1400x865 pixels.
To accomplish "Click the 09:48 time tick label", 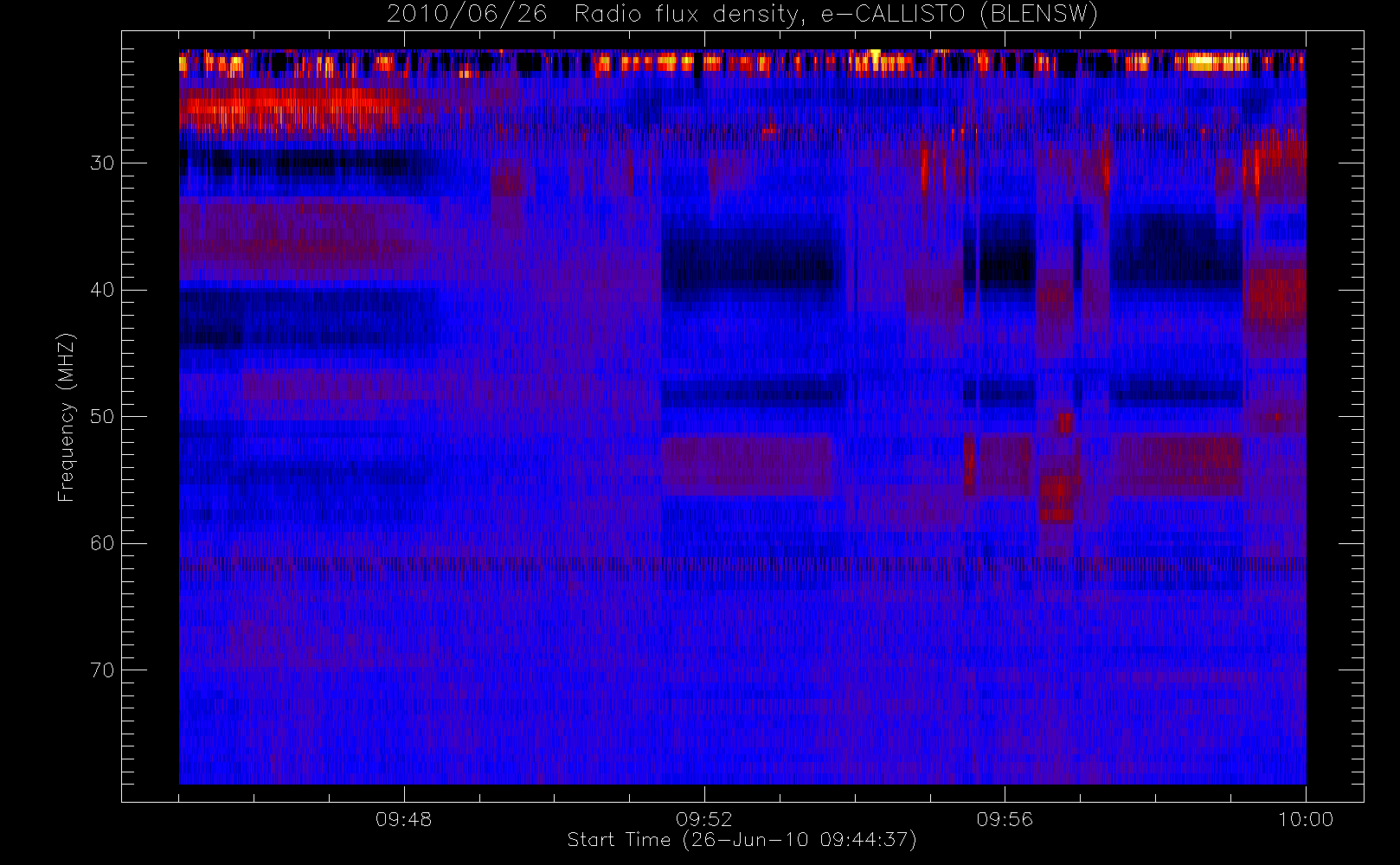I will click(403, 819).
